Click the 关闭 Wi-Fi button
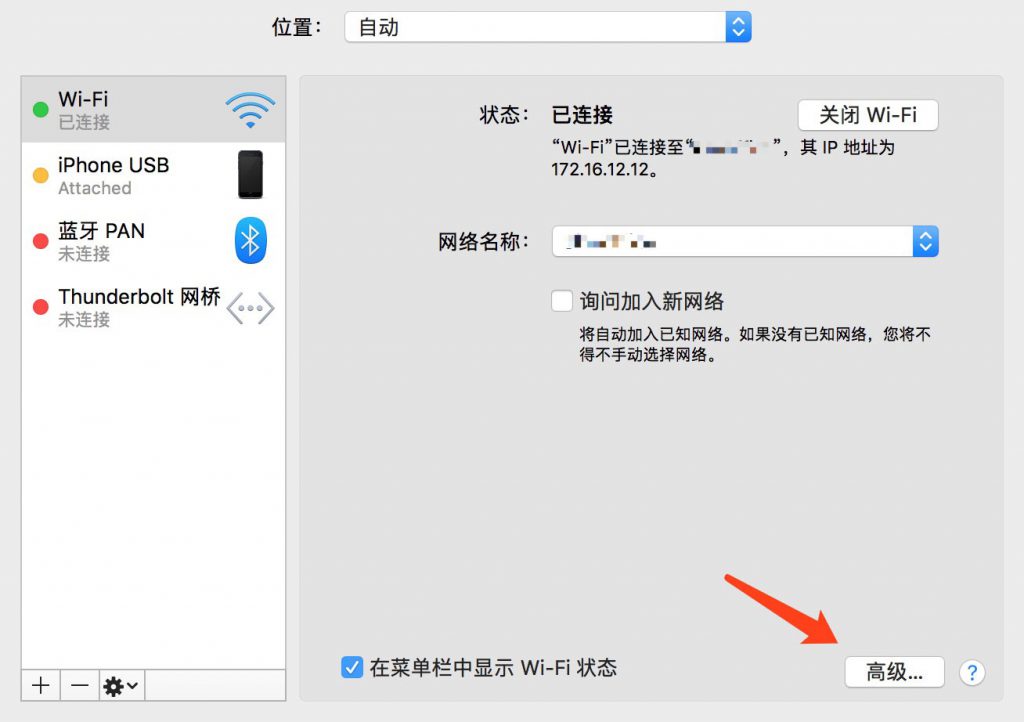This screenshot has width=1024, height=722. [x=867, y=114]
